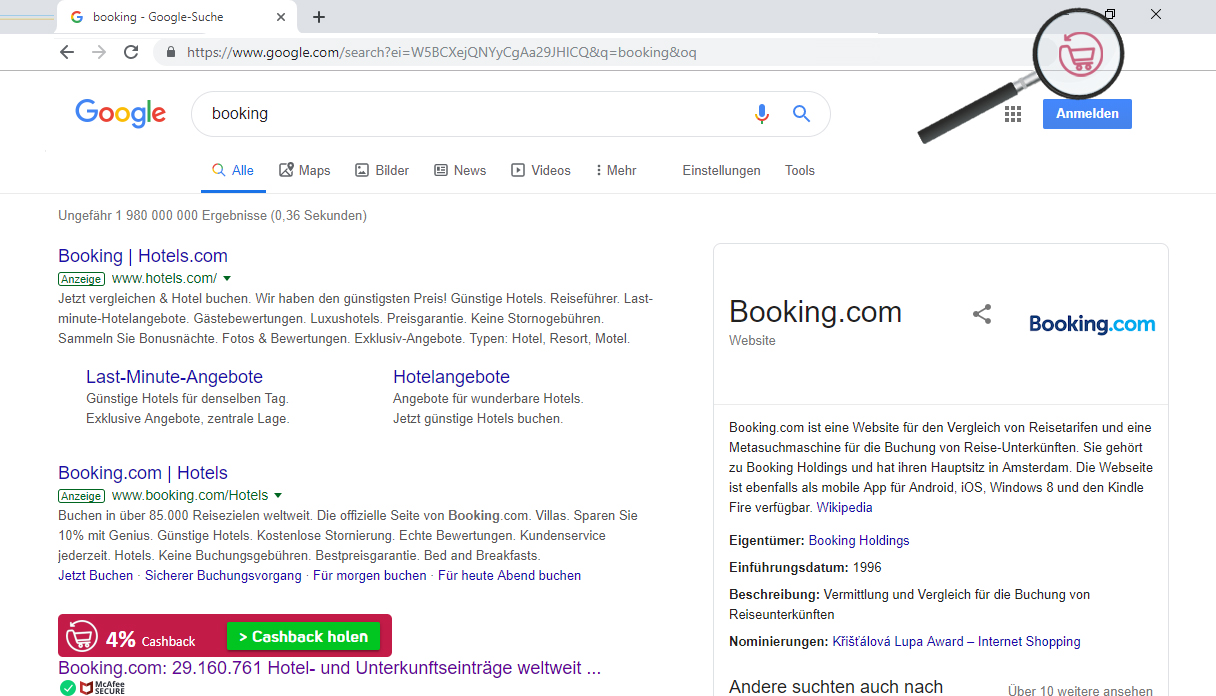
Task: Click Über 10 weitere ansehen
Action: click(x=1080, y=691)
